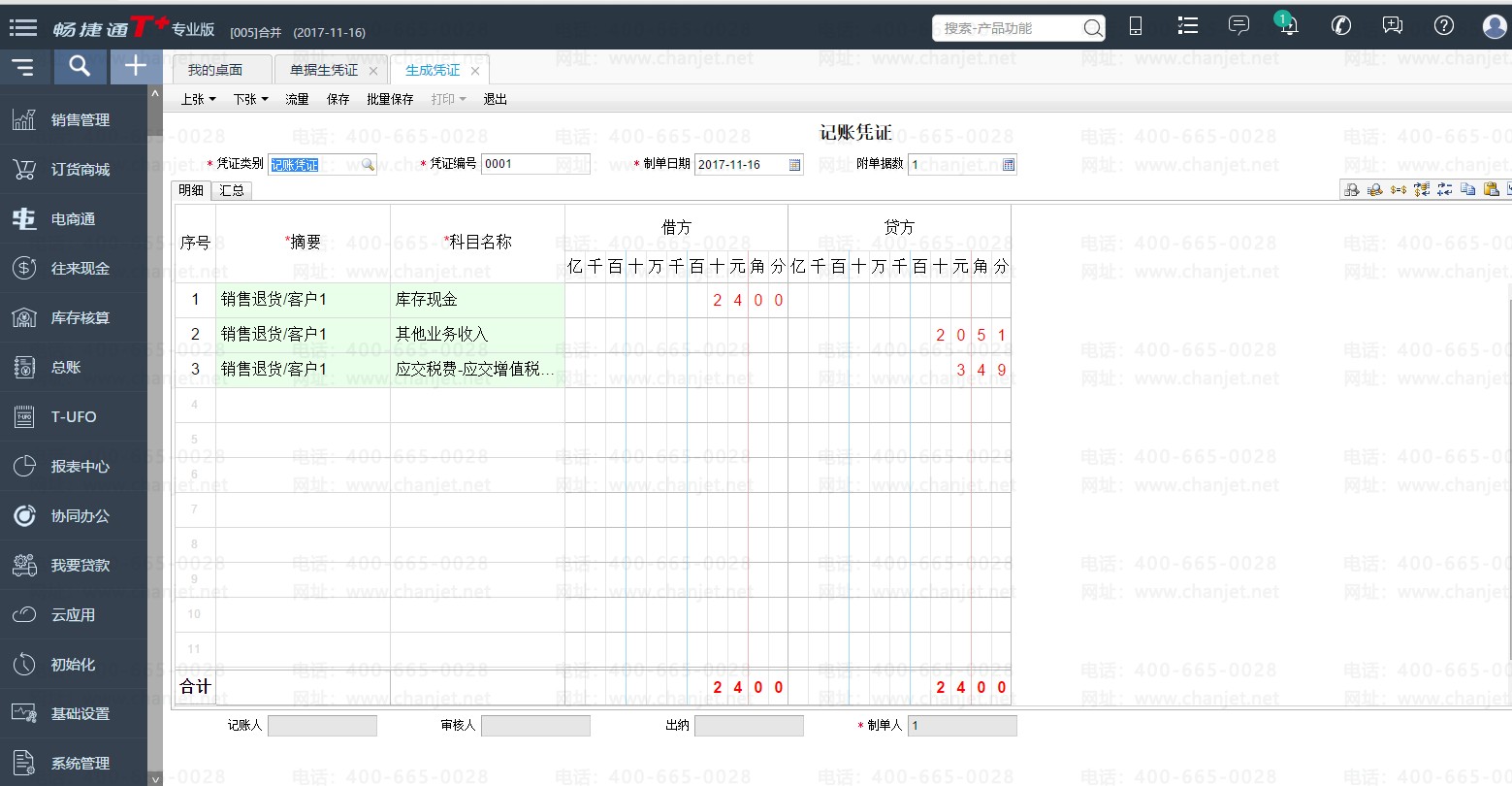
Task: Expand the 上张 dropdown menu
Action: [x=198, y=99]
